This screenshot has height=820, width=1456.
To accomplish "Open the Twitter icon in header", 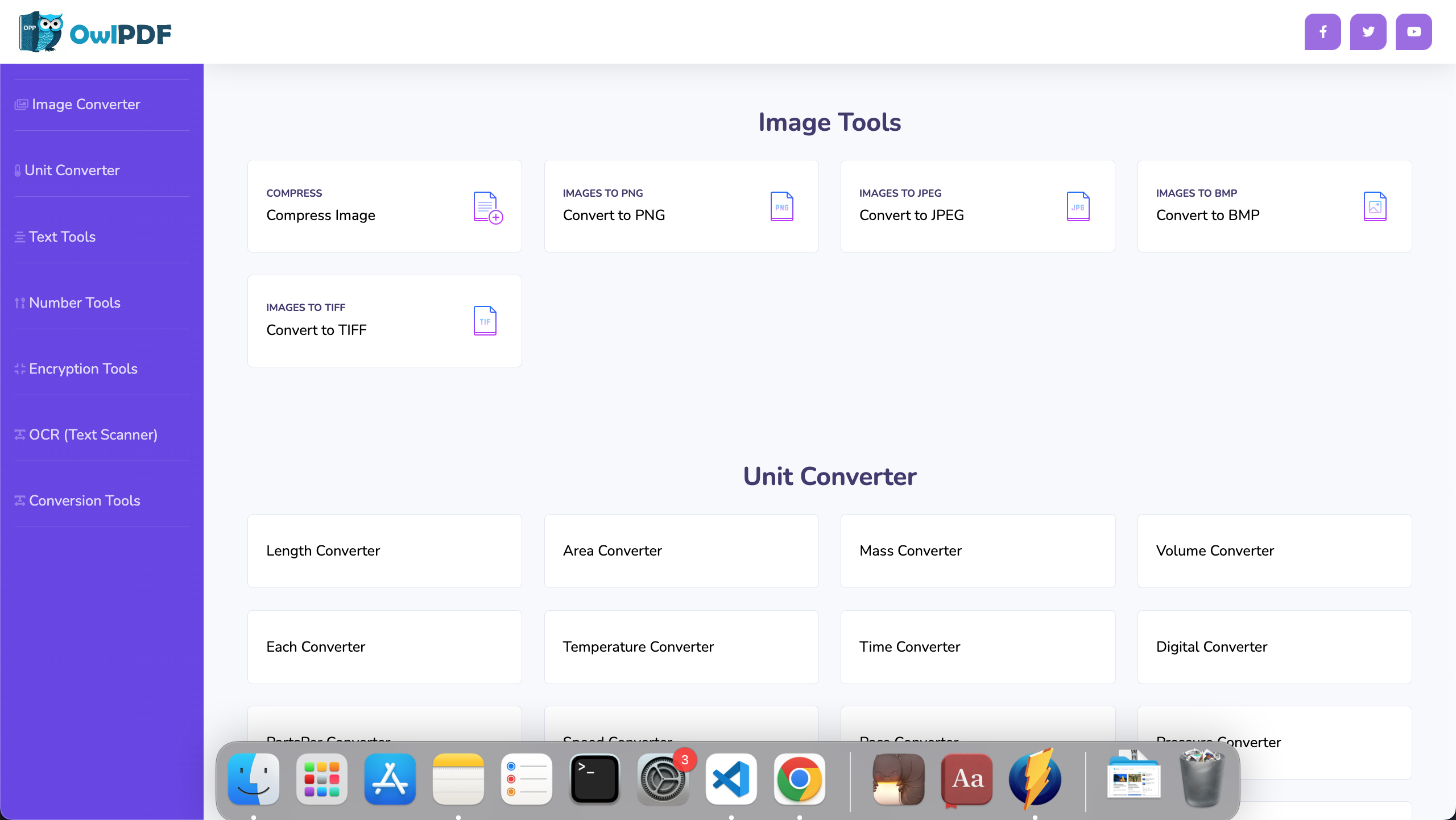I will 1368,32.
